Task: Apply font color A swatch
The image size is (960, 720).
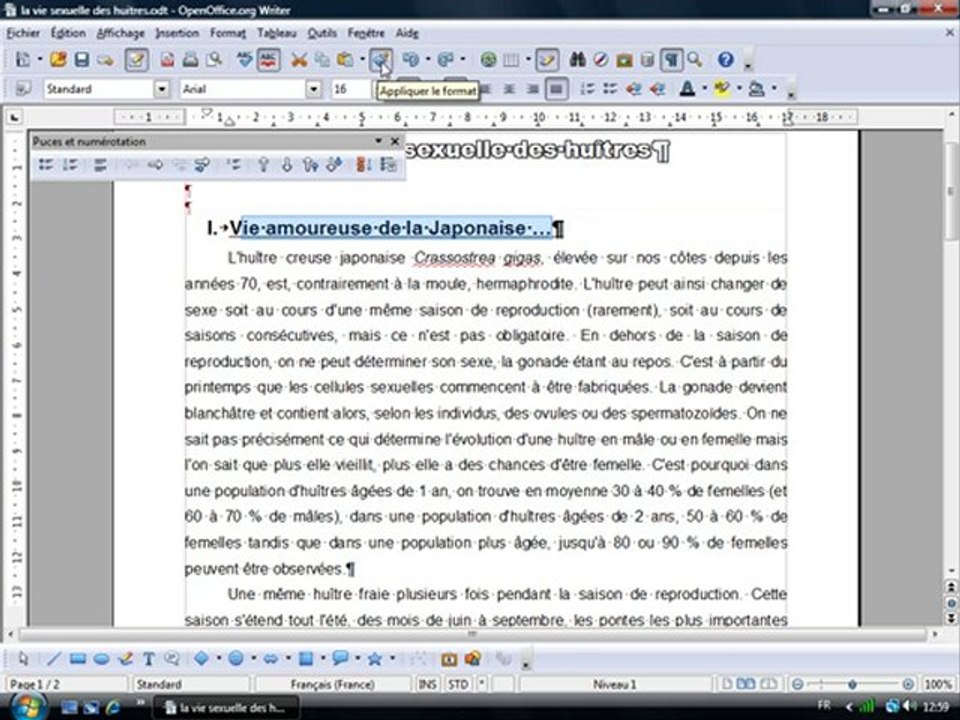Action: tap(688, 89)
